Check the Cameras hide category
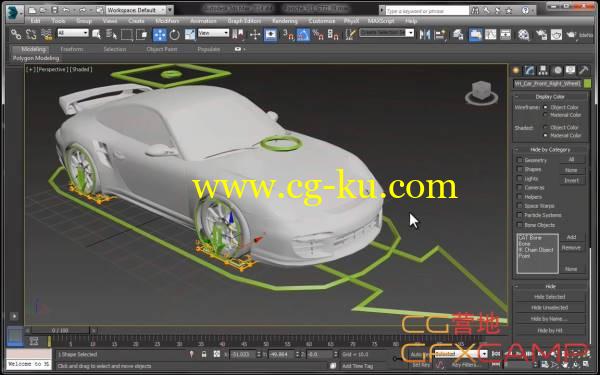The height and width of the screenshot is (375, 600). [x=520, y=188]
